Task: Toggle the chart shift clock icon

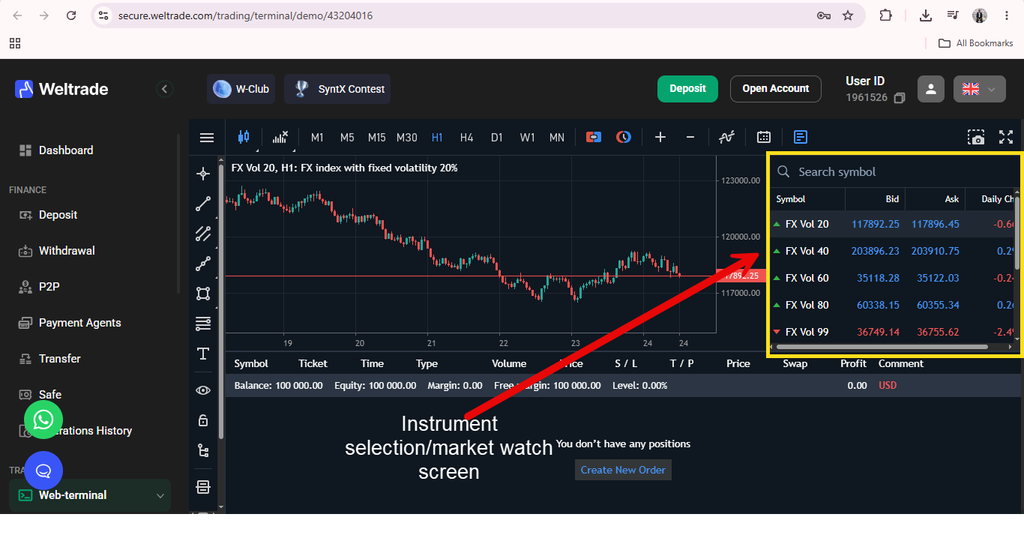Action: pos(624,137)
